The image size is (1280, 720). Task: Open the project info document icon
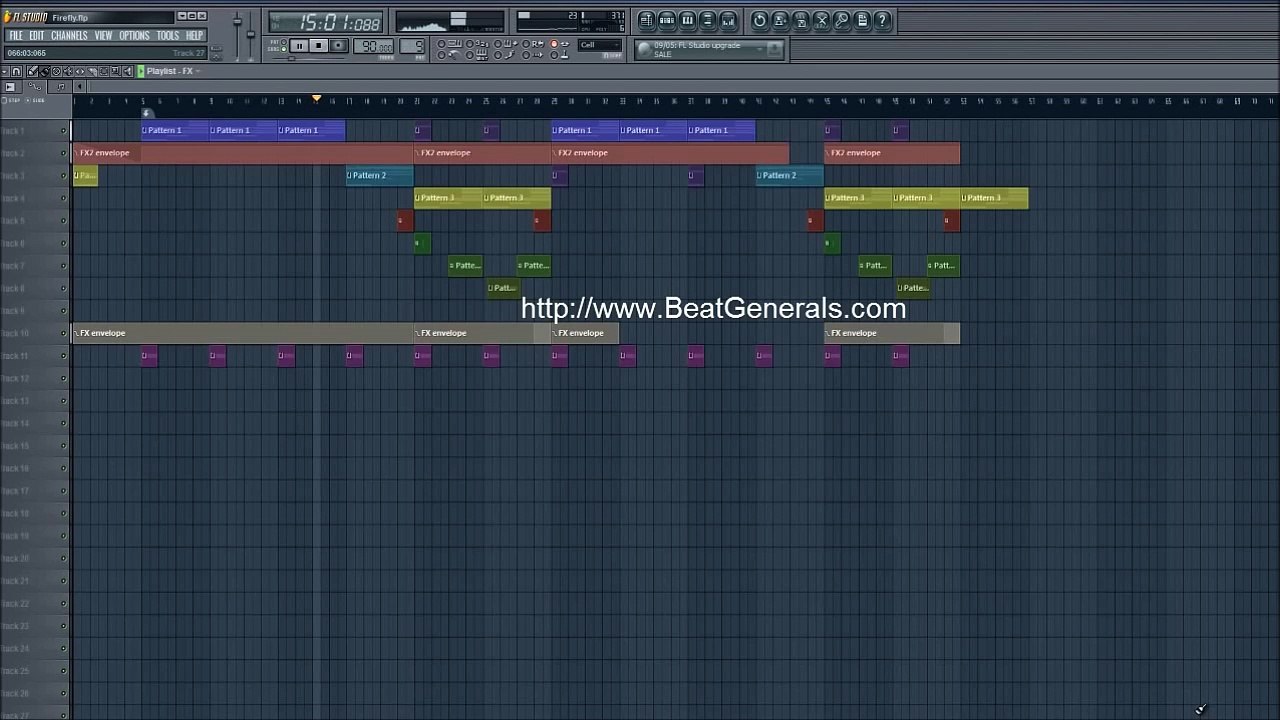862,21
